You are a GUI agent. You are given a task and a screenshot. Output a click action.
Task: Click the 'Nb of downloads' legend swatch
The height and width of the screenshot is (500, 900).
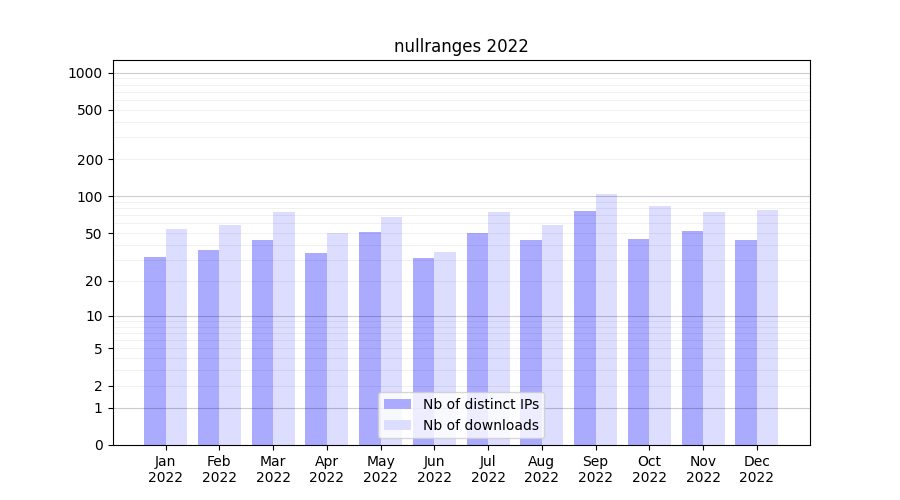[397, 425]
